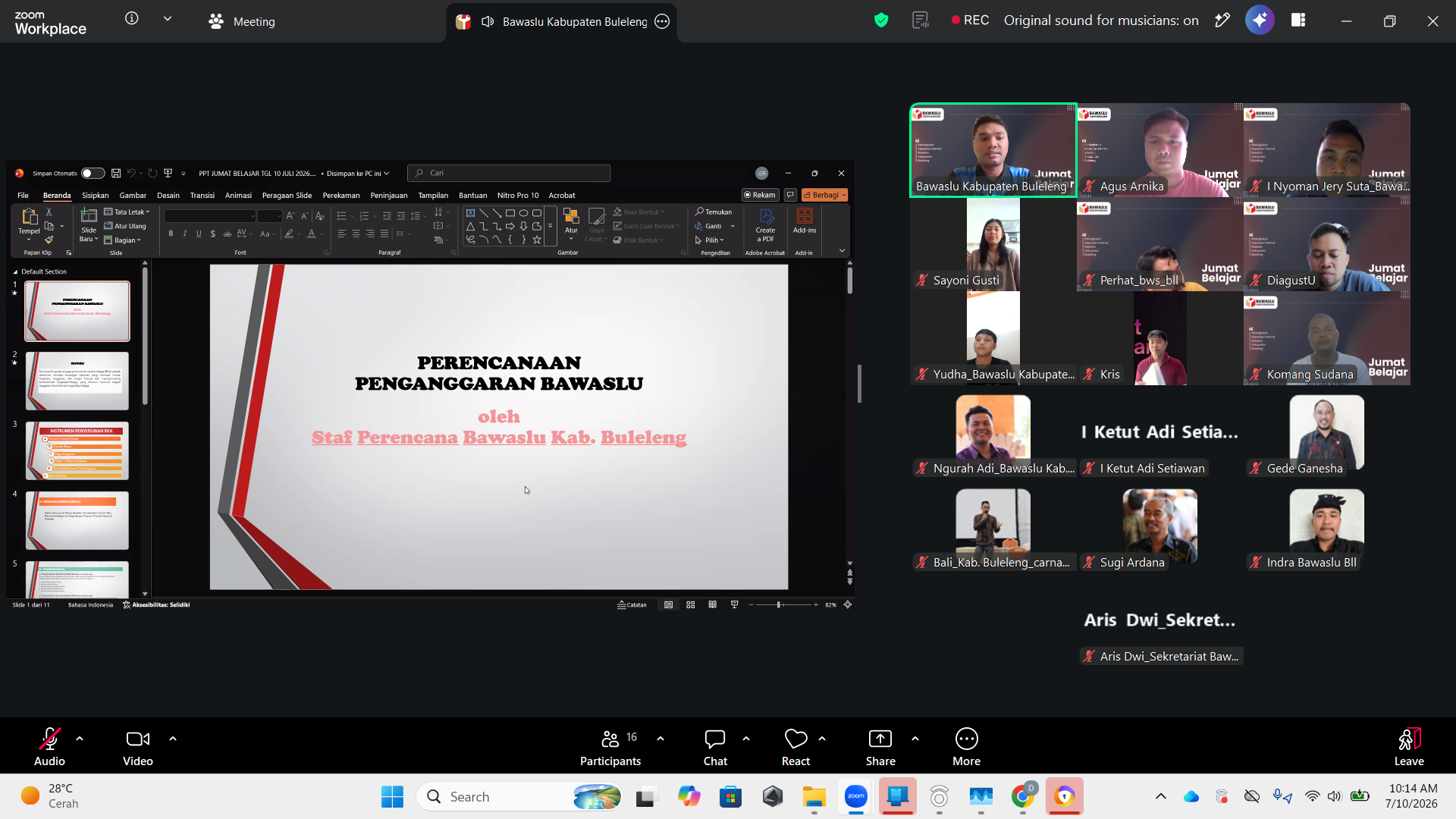Toggle Bold formatting in Font group
1456x819 pixels.
pyautogui.click(x=171, y=234)
